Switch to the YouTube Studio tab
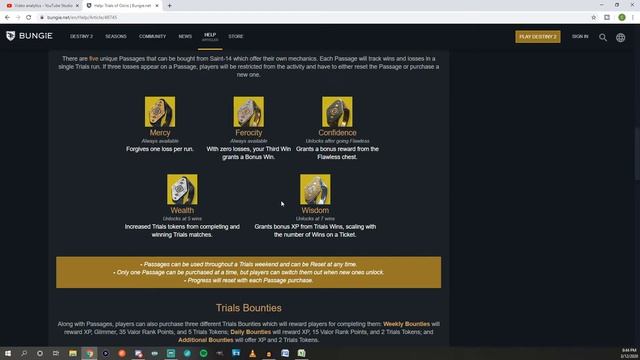The image size is (640, 360). tap(42, 6)
